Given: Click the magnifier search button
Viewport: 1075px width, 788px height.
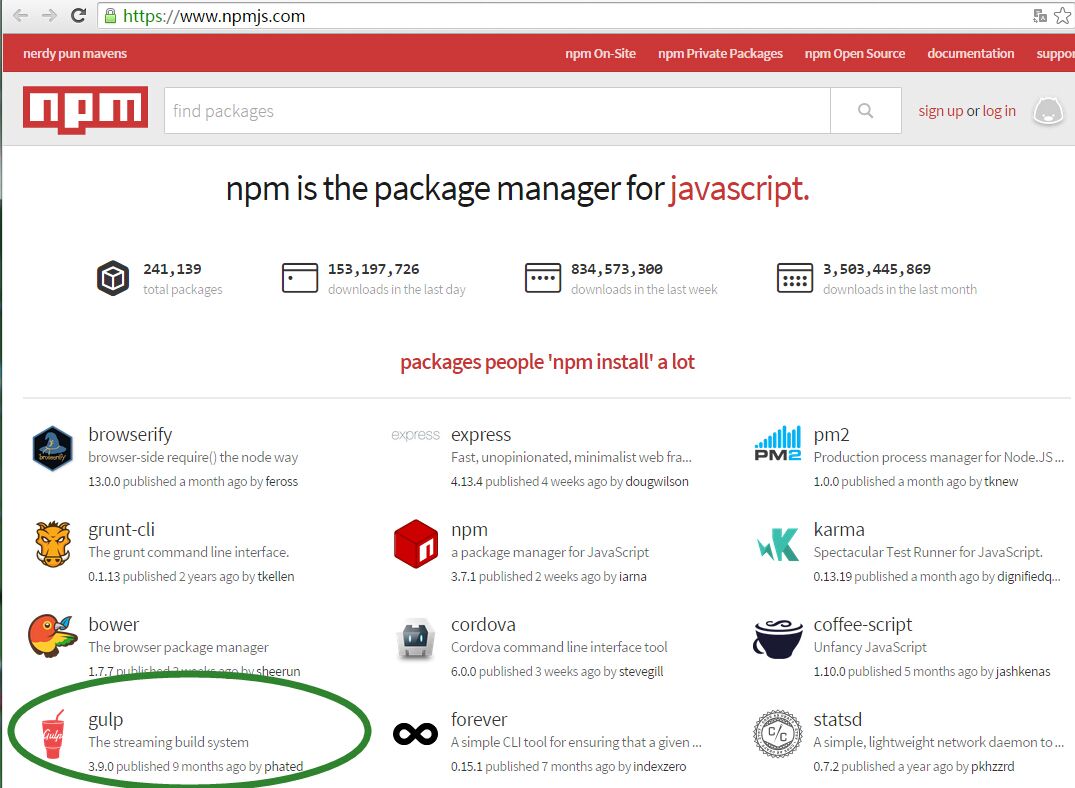Looking at the screenshot, I should click(x=865, y=110).
